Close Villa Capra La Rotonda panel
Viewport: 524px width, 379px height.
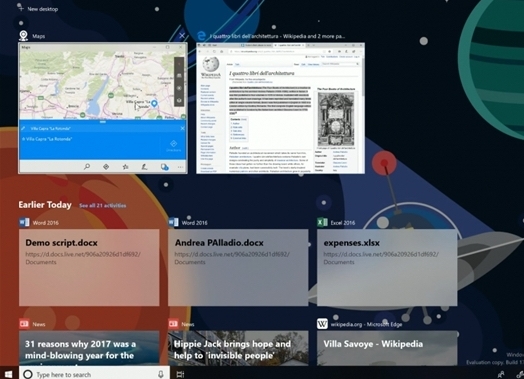tap(182, 128)
